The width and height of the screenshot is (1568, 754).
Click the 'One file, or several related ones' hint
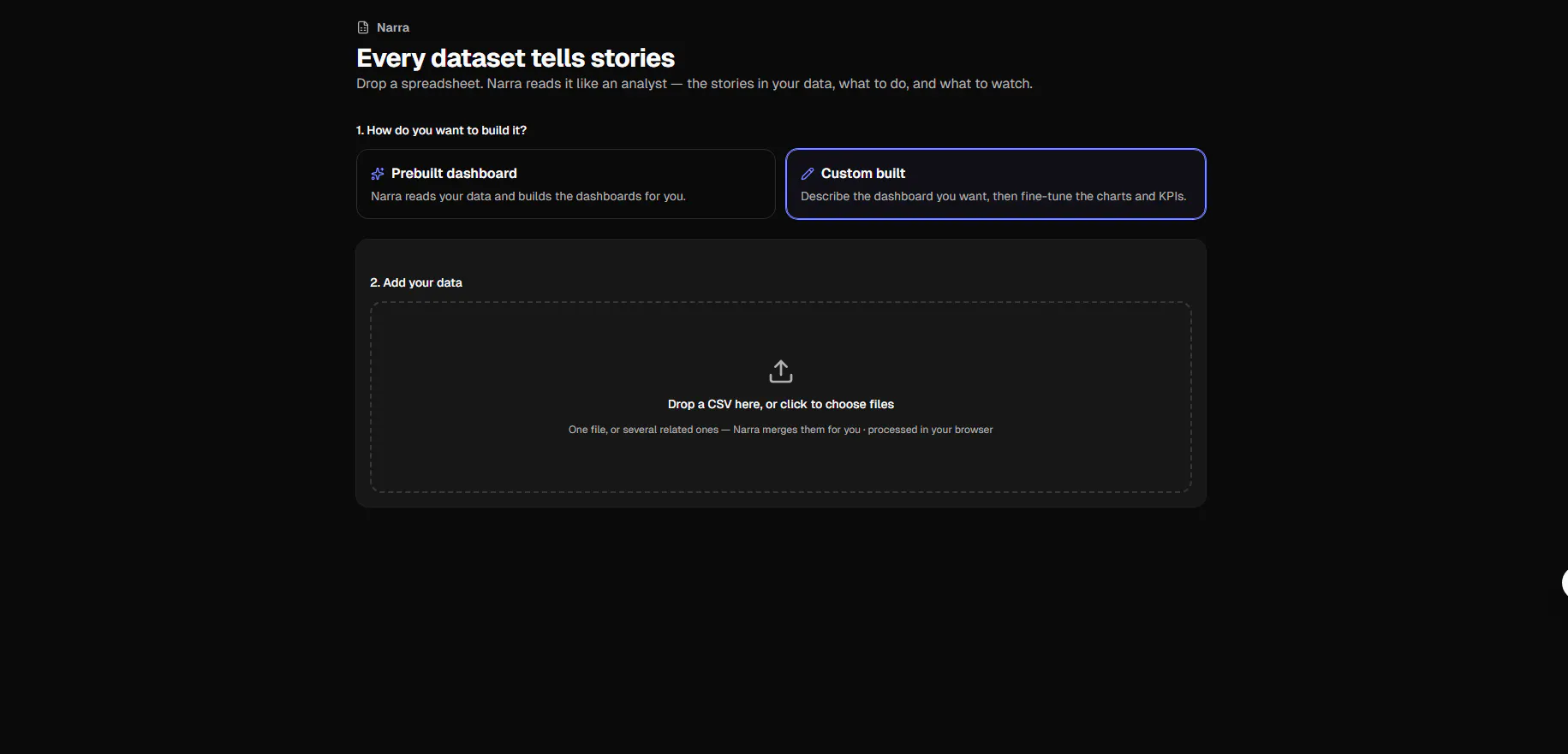tap(781, 430)
